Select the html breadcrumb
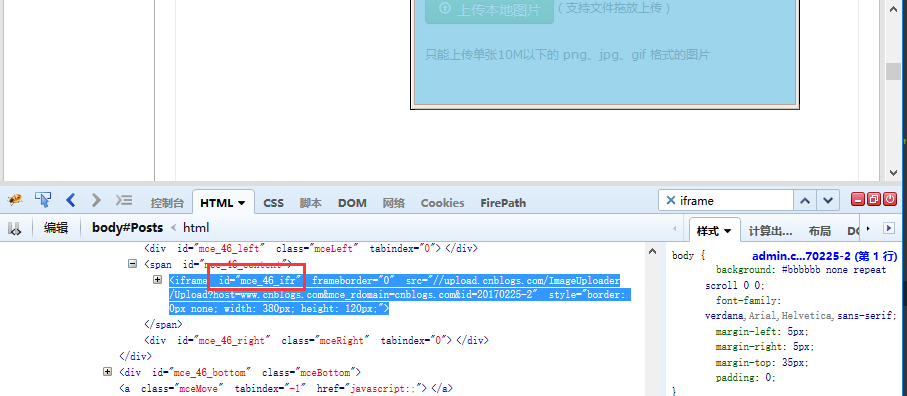Image resolution: width=907 pixels, height=396 pixels. point(196,228)
